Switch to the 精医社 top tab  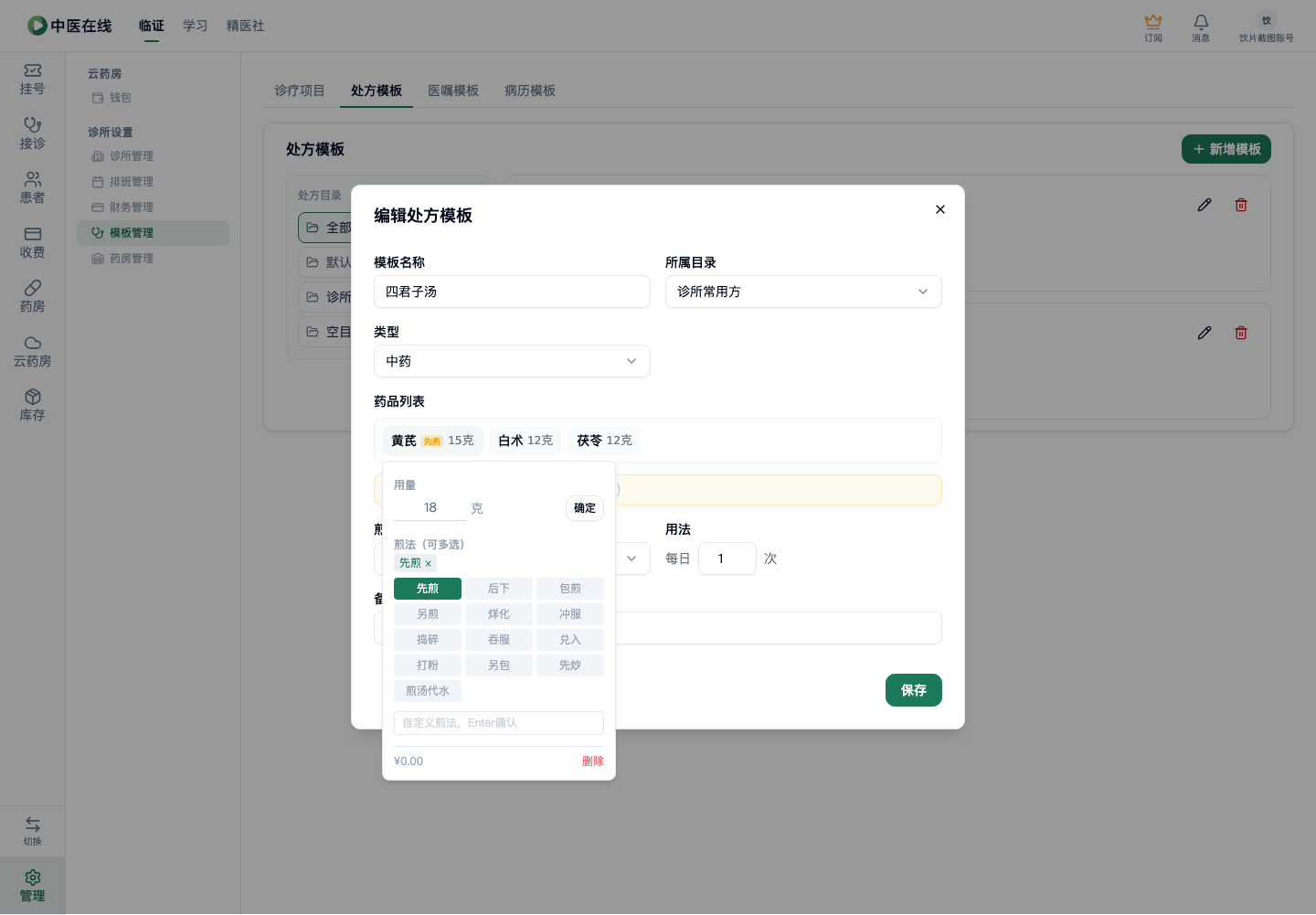tap(246, 26)
